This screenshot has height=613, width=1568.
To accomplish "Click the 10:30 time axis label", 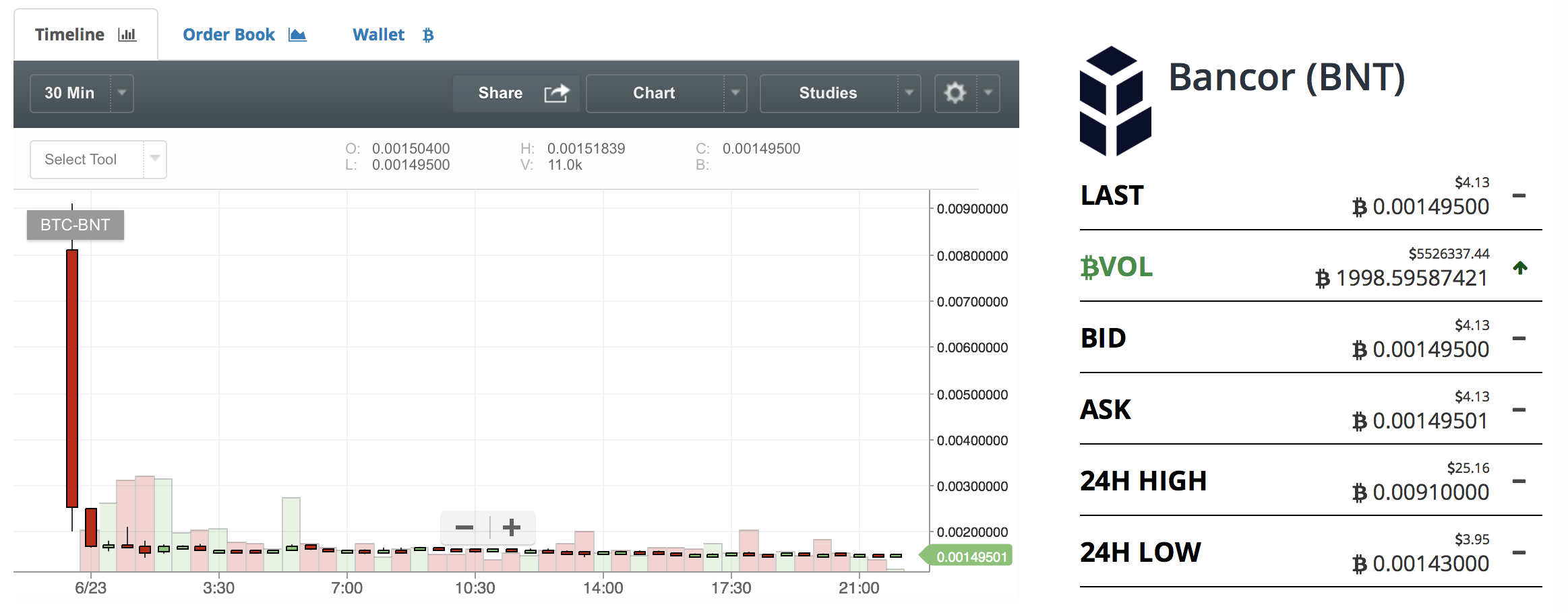I will tap(475, 588).
